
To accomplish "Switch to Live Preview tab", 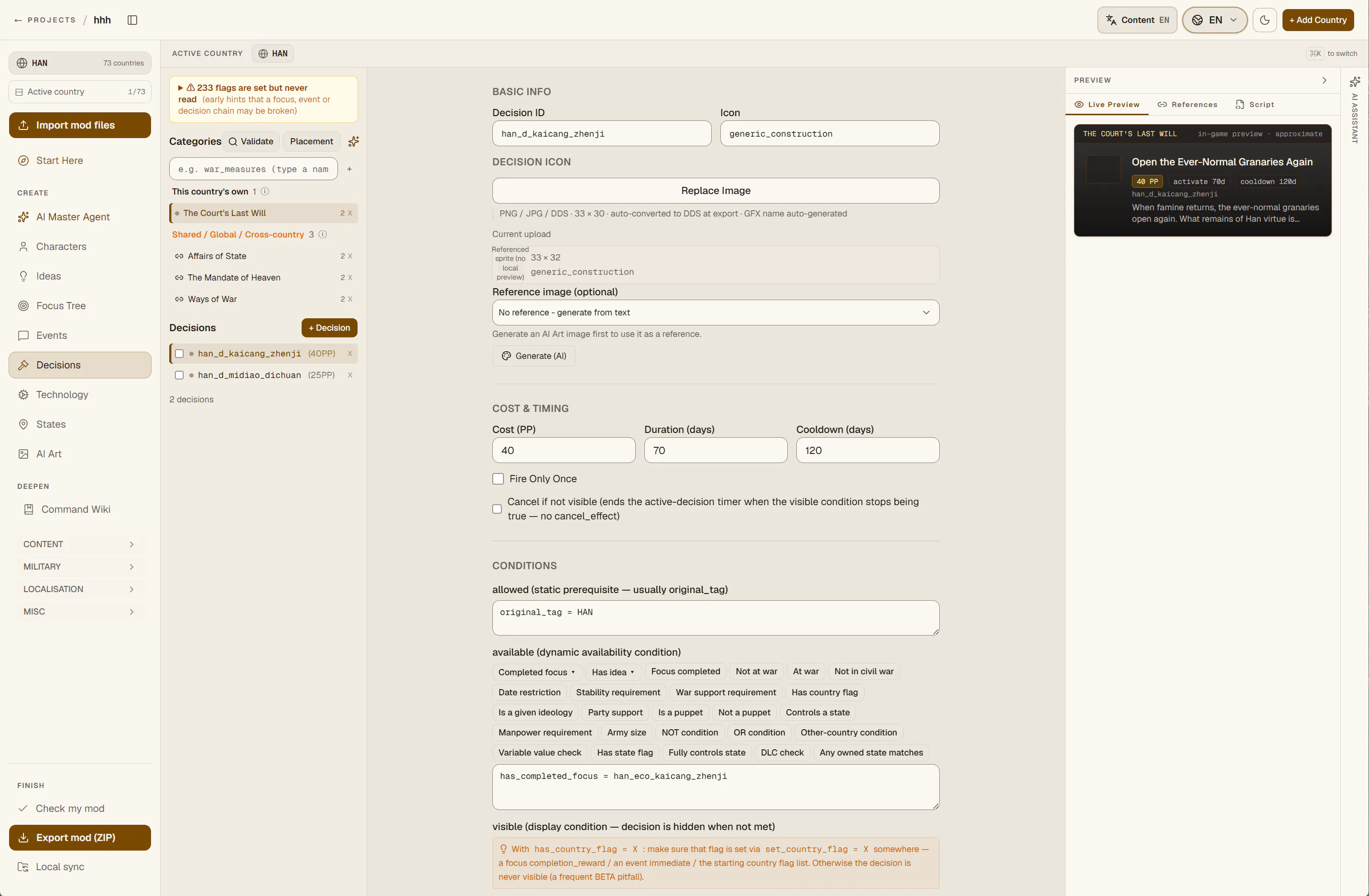I will [1107, 105].
